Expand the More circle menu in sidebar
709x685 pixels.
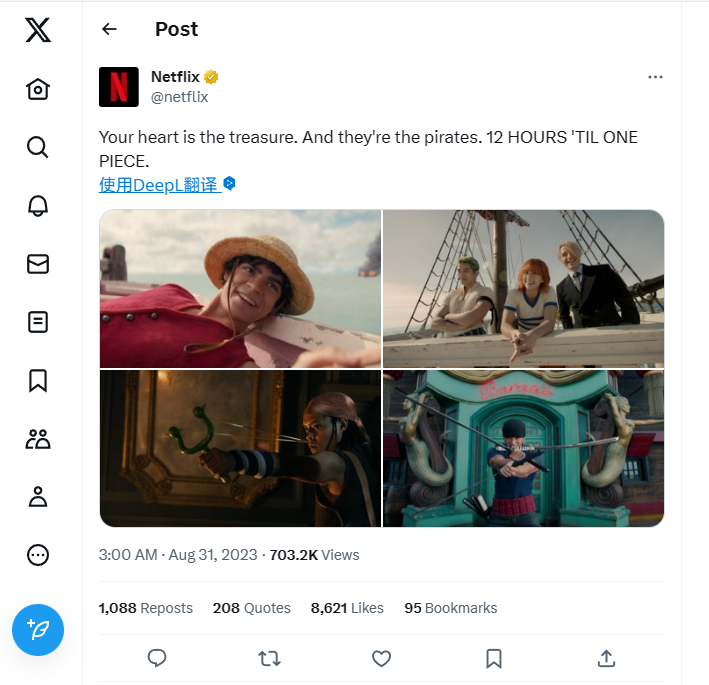tap(38, 555)
